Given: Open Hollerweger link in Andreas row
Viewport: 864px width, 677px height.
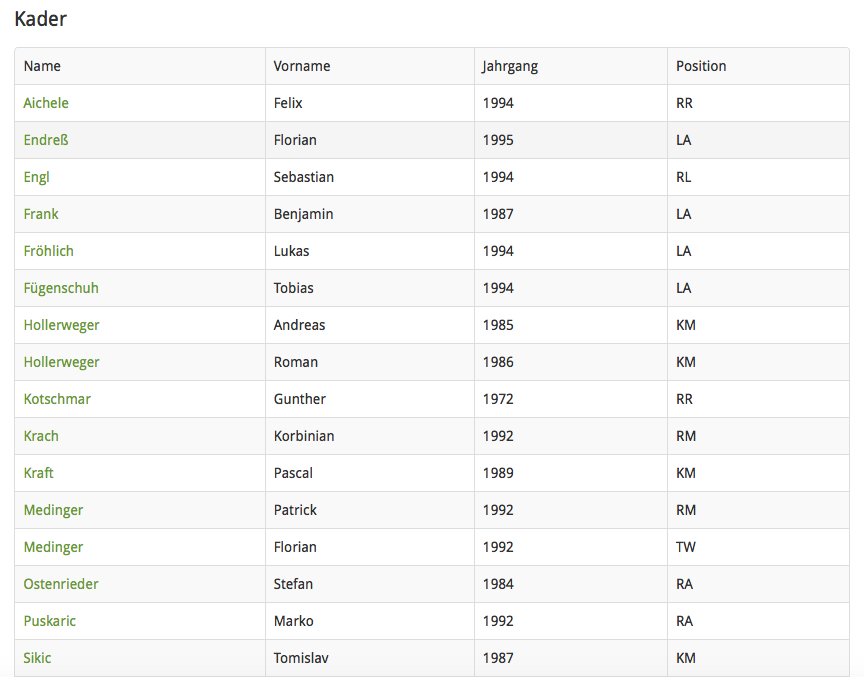Looking at the screenshot, I should coord(62,325).
